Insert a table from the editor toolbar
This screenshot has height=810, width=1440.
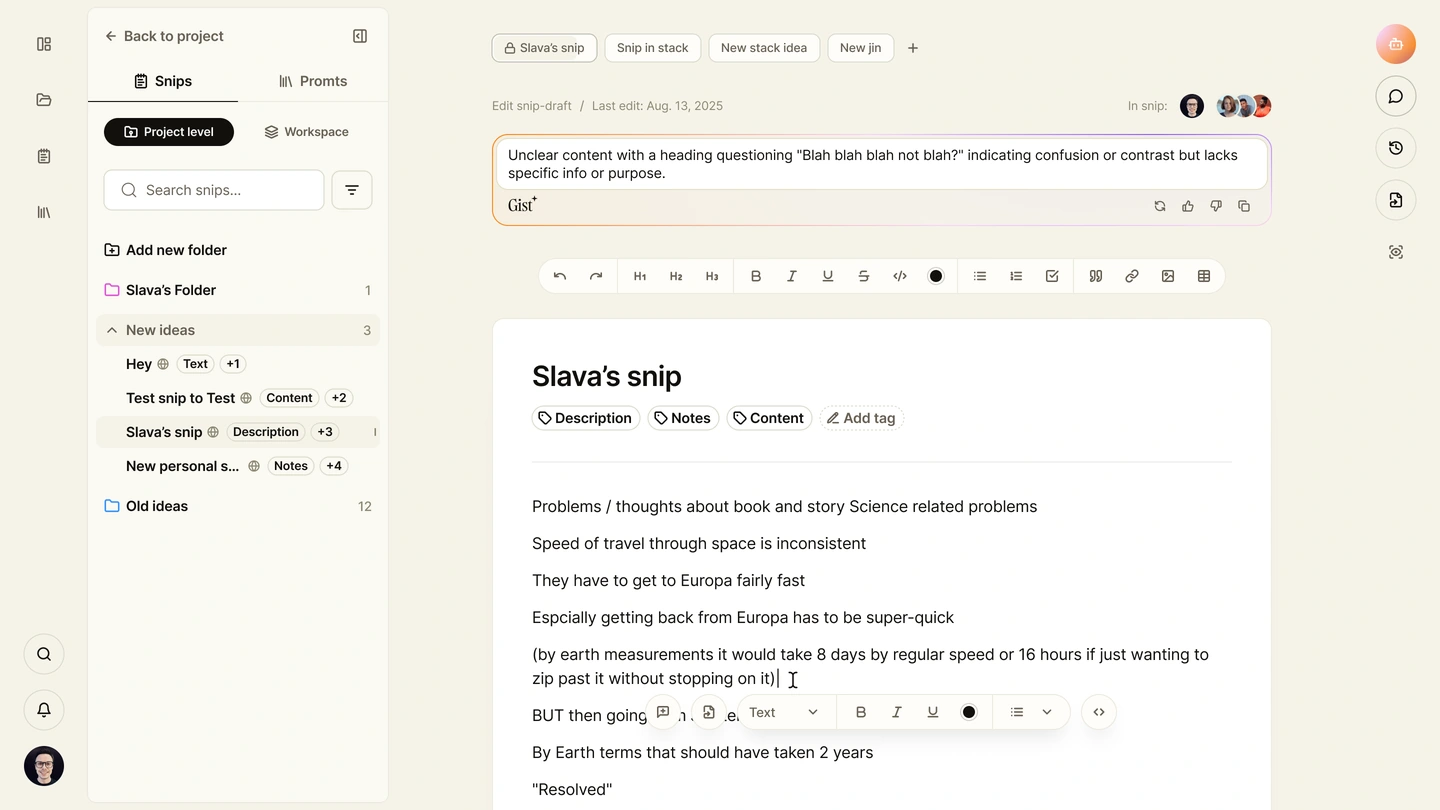pos(1204,276)
